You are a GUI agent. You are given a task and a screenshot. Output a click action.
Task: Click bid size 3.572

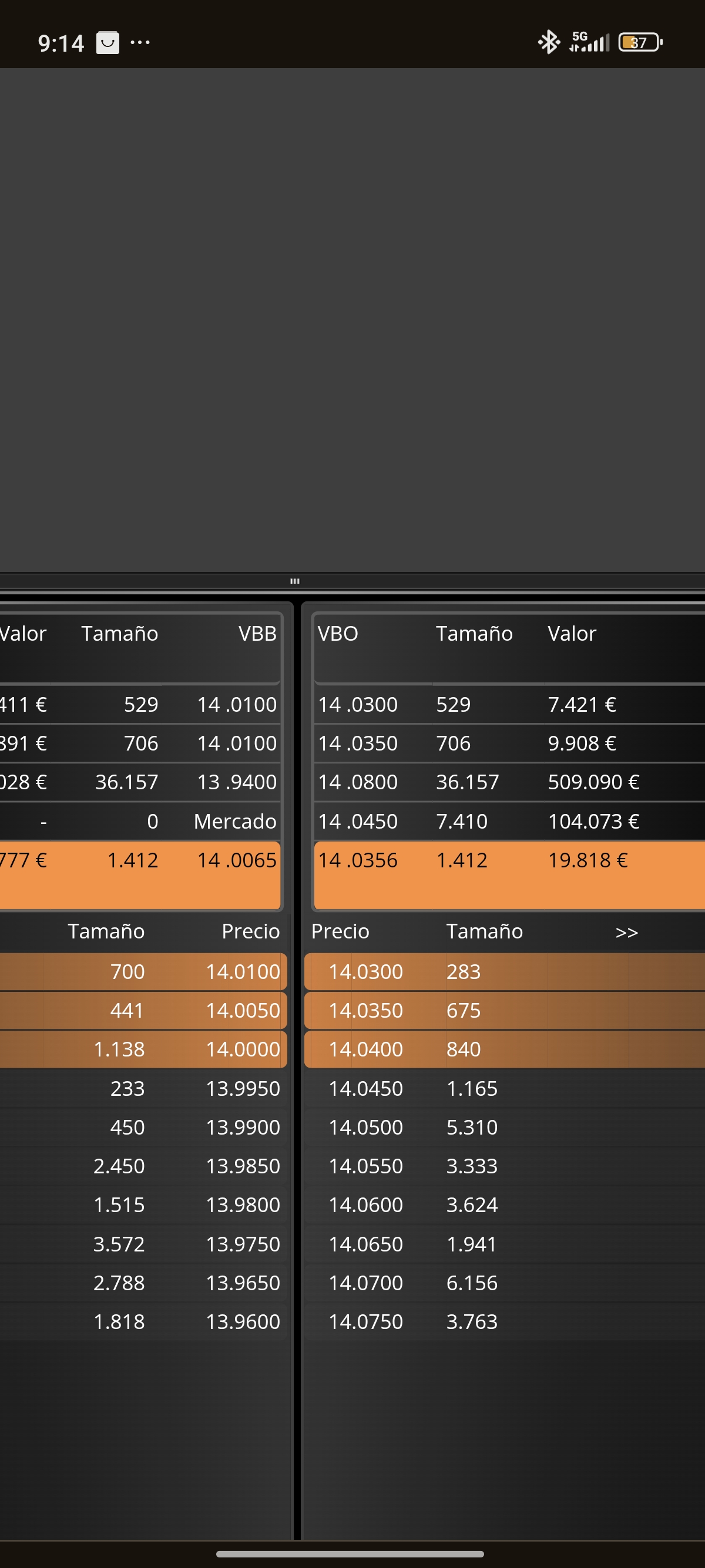[119, 1244]
